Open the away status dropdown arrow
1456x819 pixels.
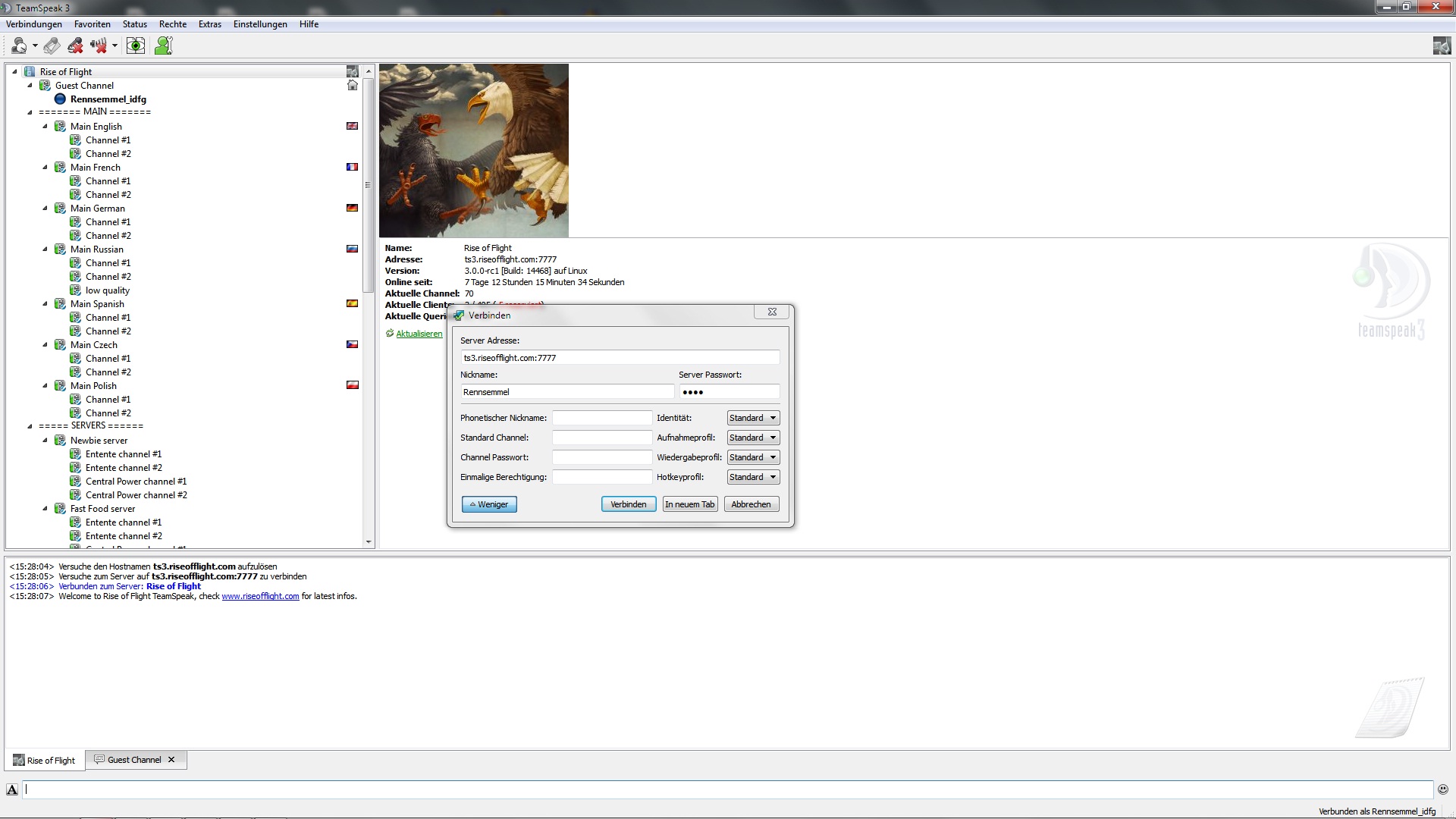[x=35, y=46]
